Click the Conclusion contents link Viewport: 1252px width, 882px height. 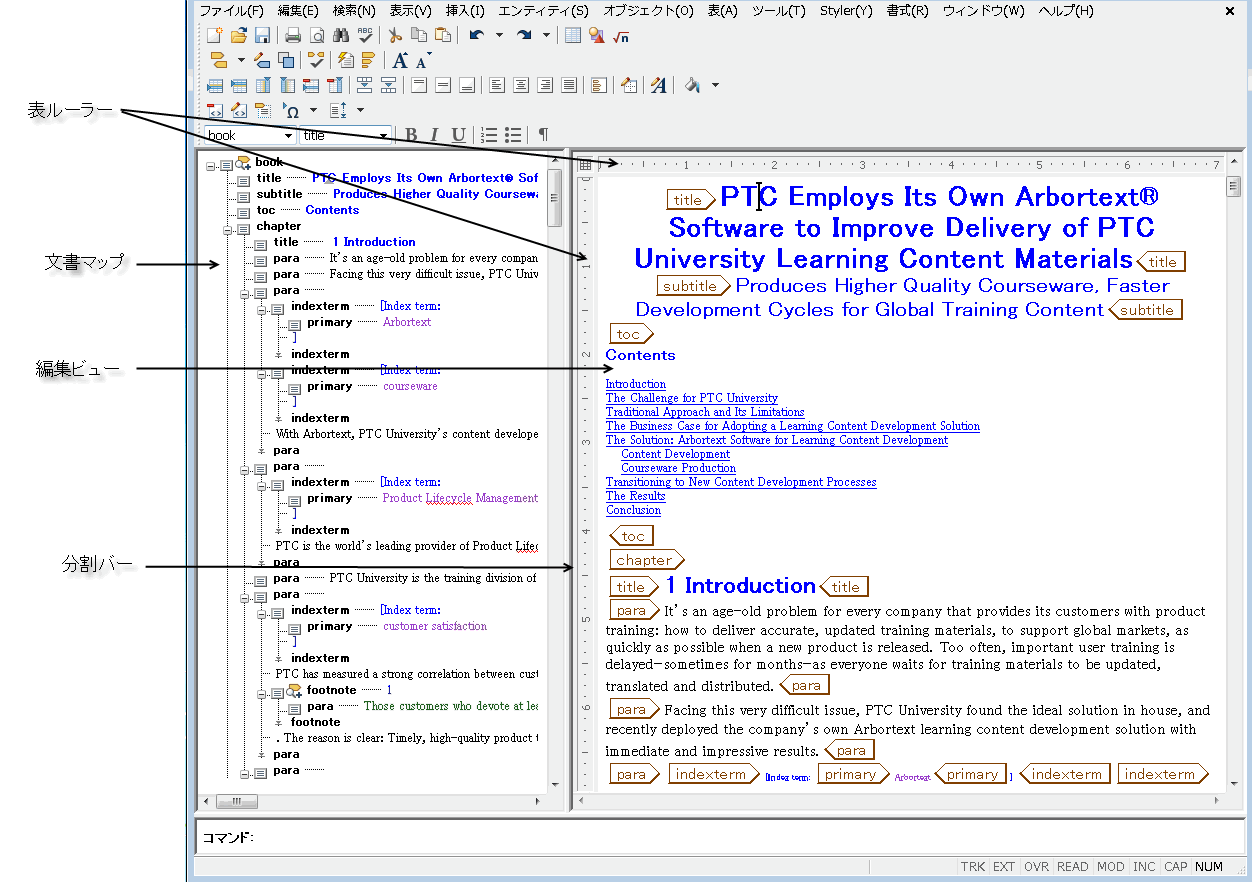click(x=633, y=510)
